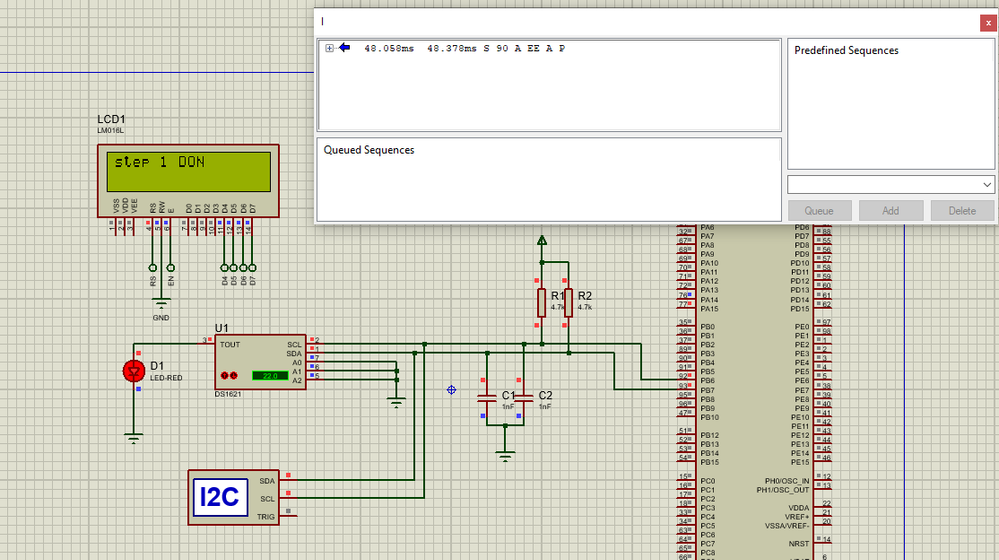Select resistor R2
This screenshot has height=560, width=999.
[568, 303]
